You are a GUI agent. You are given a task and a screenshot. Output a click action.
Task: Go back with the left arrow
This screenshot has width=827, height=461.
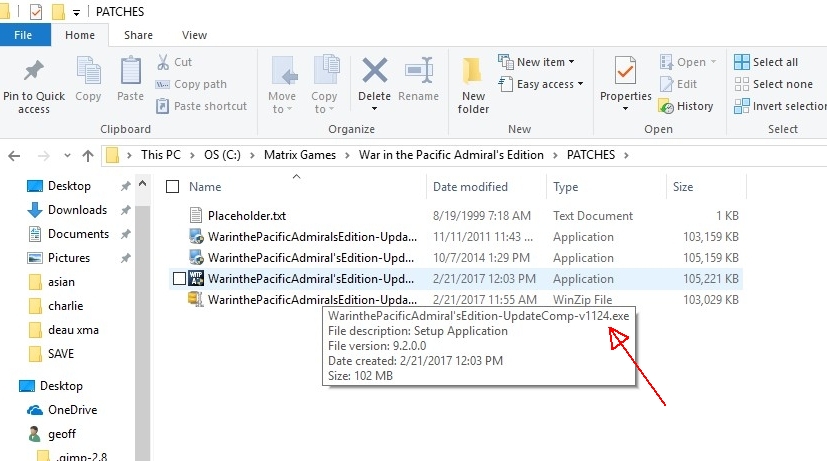coord(14,156)
